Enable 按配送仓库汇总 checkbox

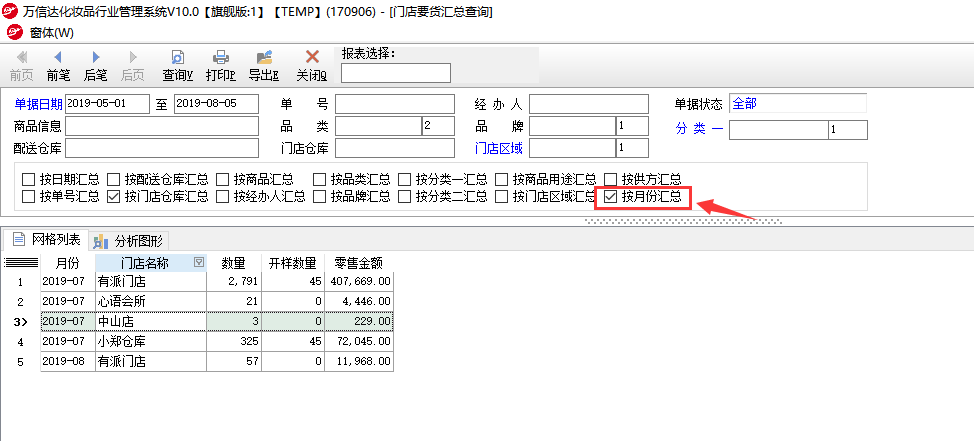coord(113,180)
